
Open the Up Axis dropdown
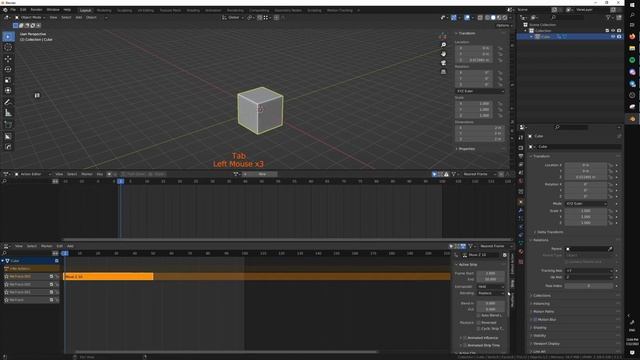click(589, 277)
